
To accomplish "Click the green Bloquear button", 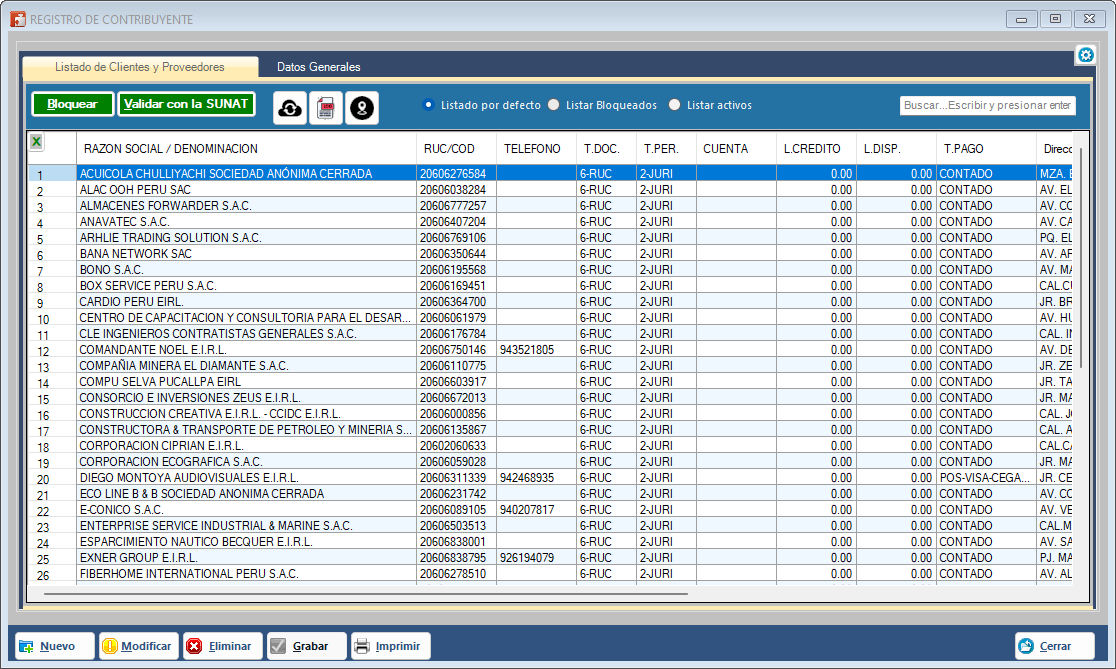I will [x=72, y=104].
